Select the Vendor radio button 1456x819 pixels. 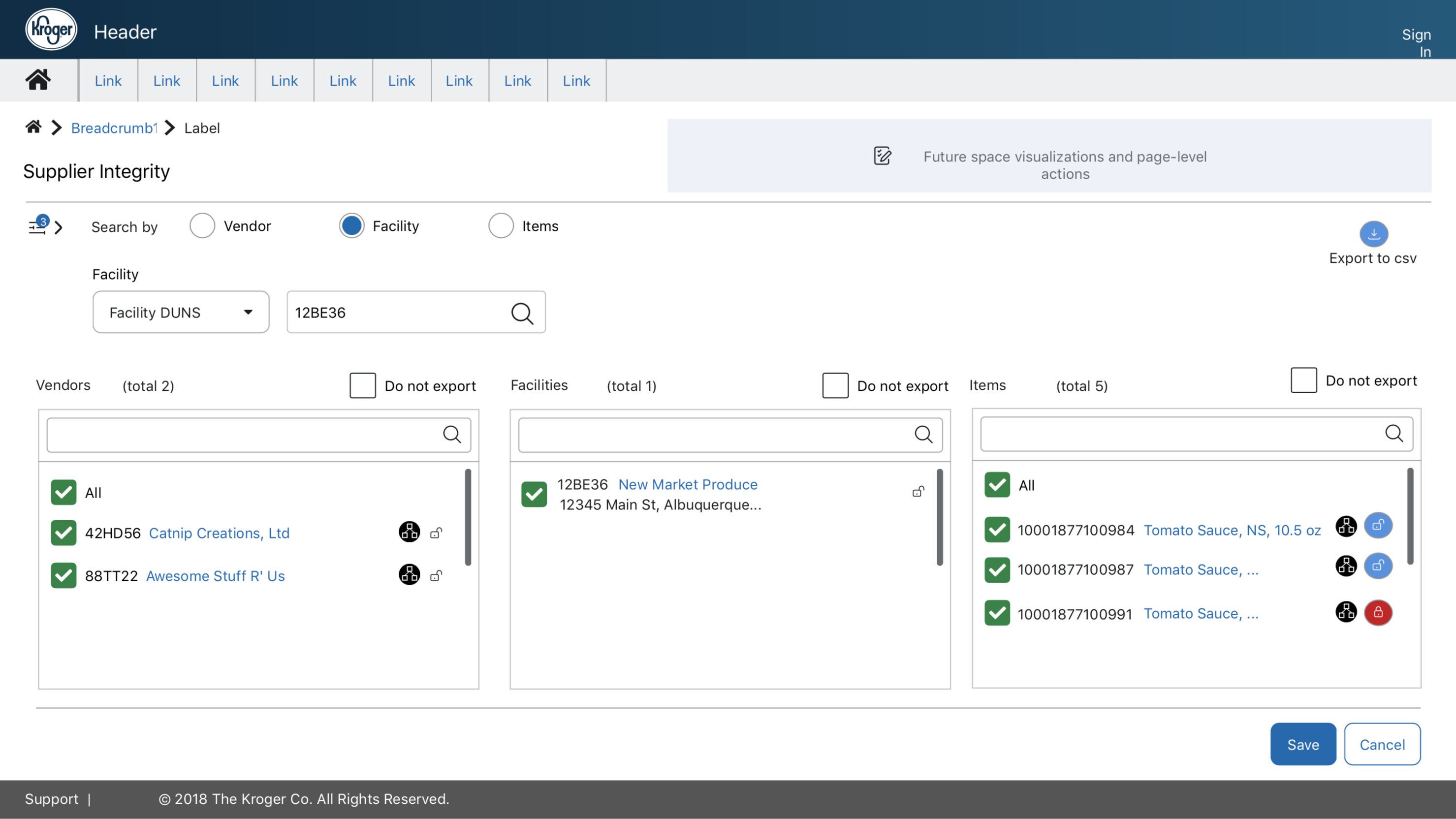[x=202, y=226]
